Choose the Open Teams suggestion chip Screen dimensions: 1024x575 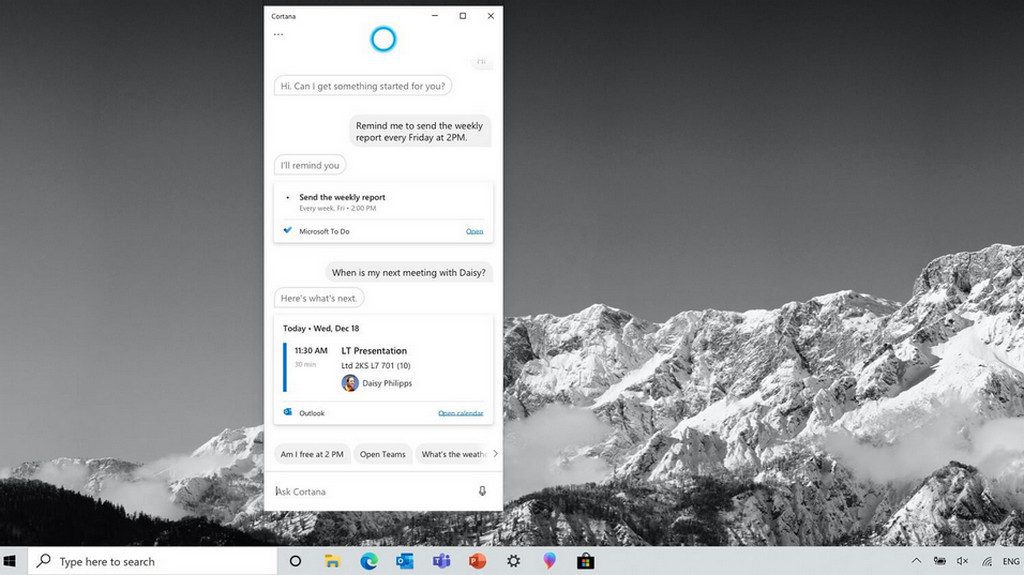[383, 454]
